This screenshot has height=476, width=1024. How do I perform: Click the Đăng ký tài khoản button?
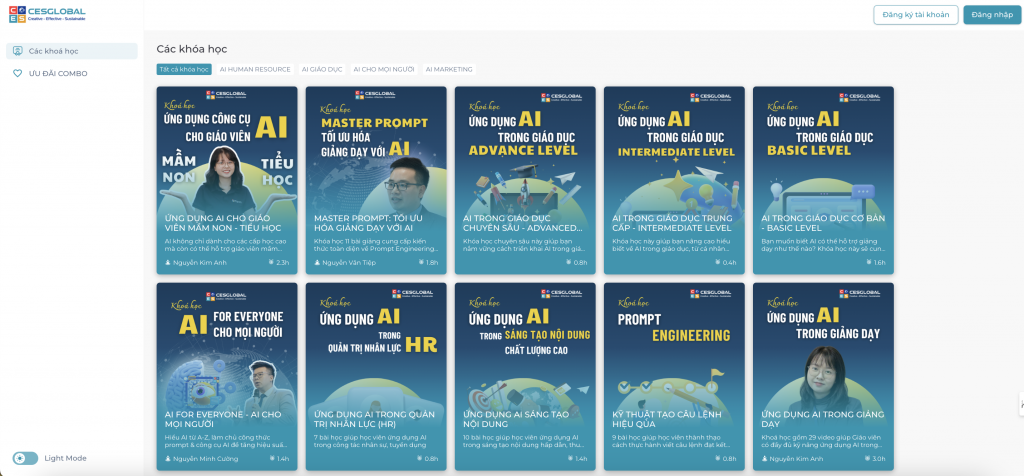coord(916,14)
